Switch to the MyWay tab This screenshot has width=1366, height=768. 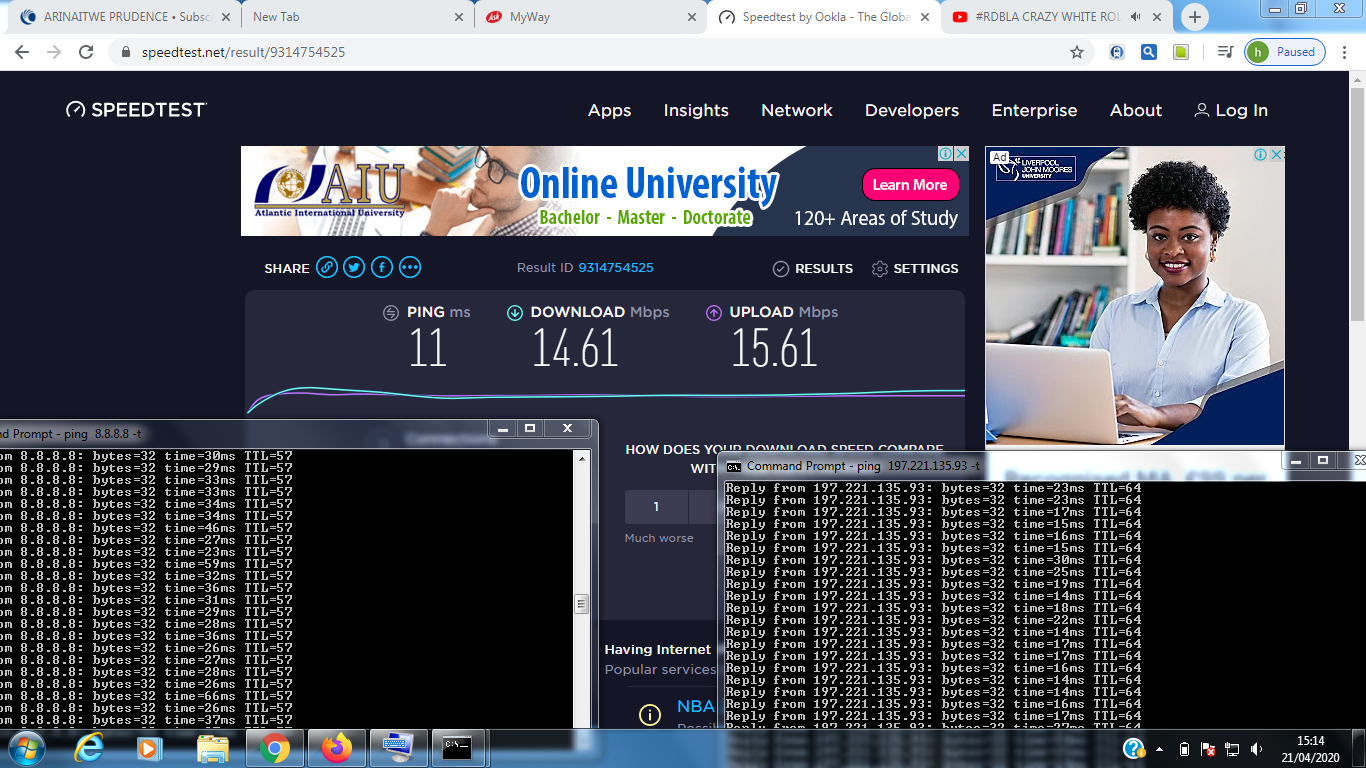click(x=590, y=17)
